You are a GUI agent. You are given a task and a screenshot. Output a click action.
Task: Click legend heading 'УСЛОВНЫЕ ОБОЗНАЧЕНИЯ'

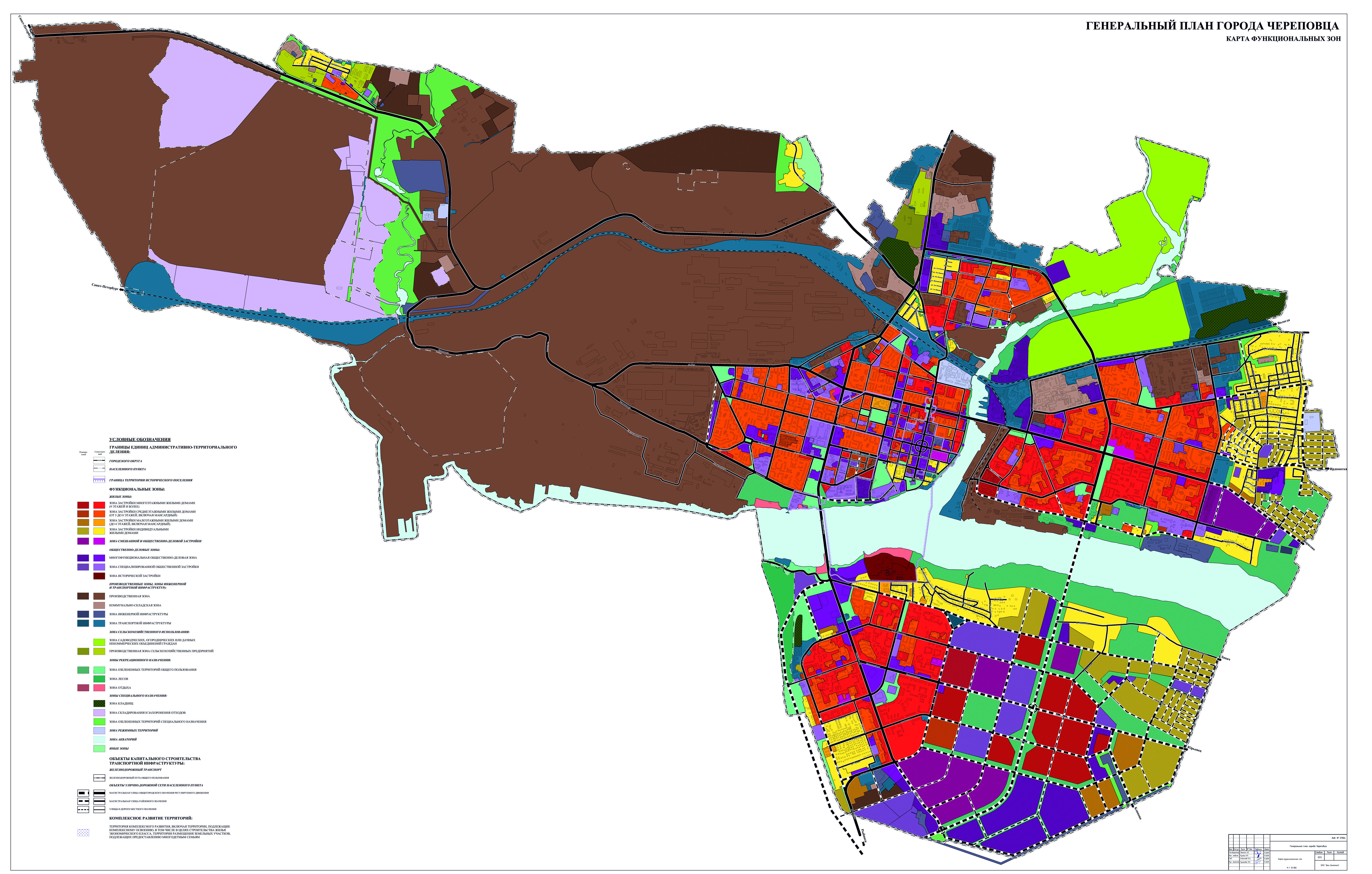[x=140, y=440]
